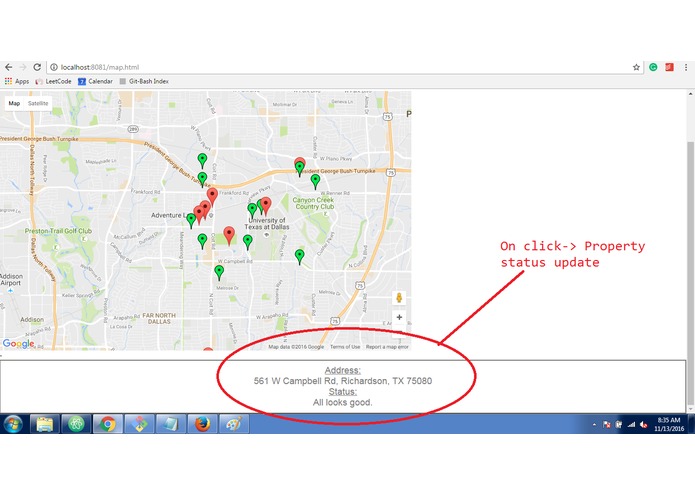Click the browser forward arrow

(x=23, y=67)
